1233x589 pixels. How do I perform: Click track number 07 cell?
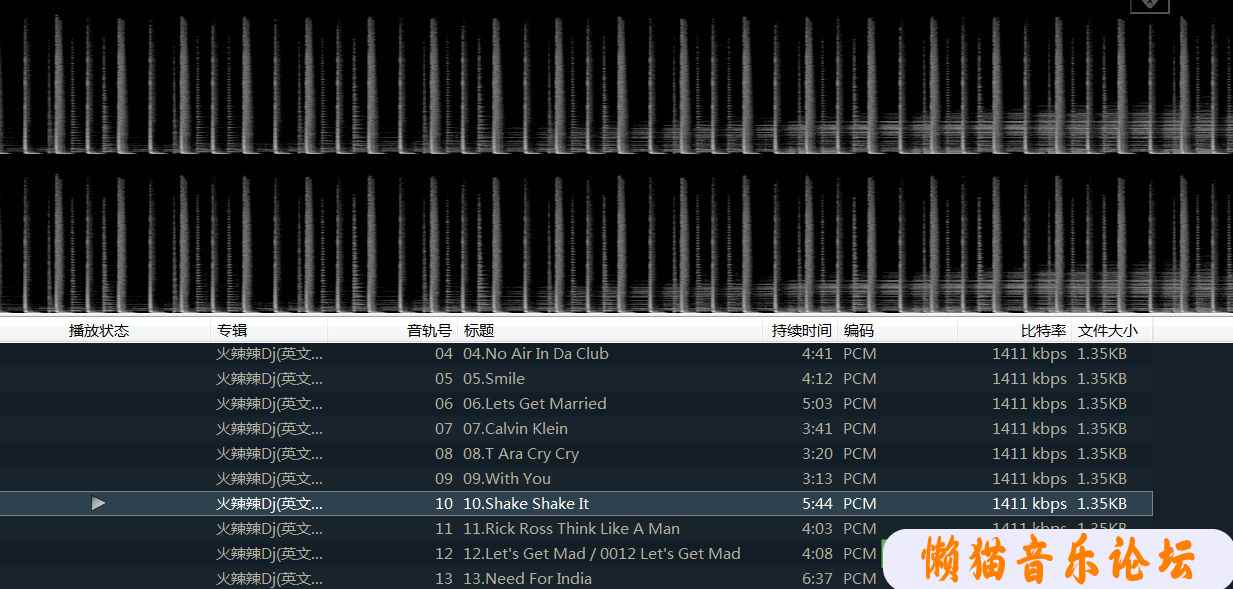click(444, 428)
